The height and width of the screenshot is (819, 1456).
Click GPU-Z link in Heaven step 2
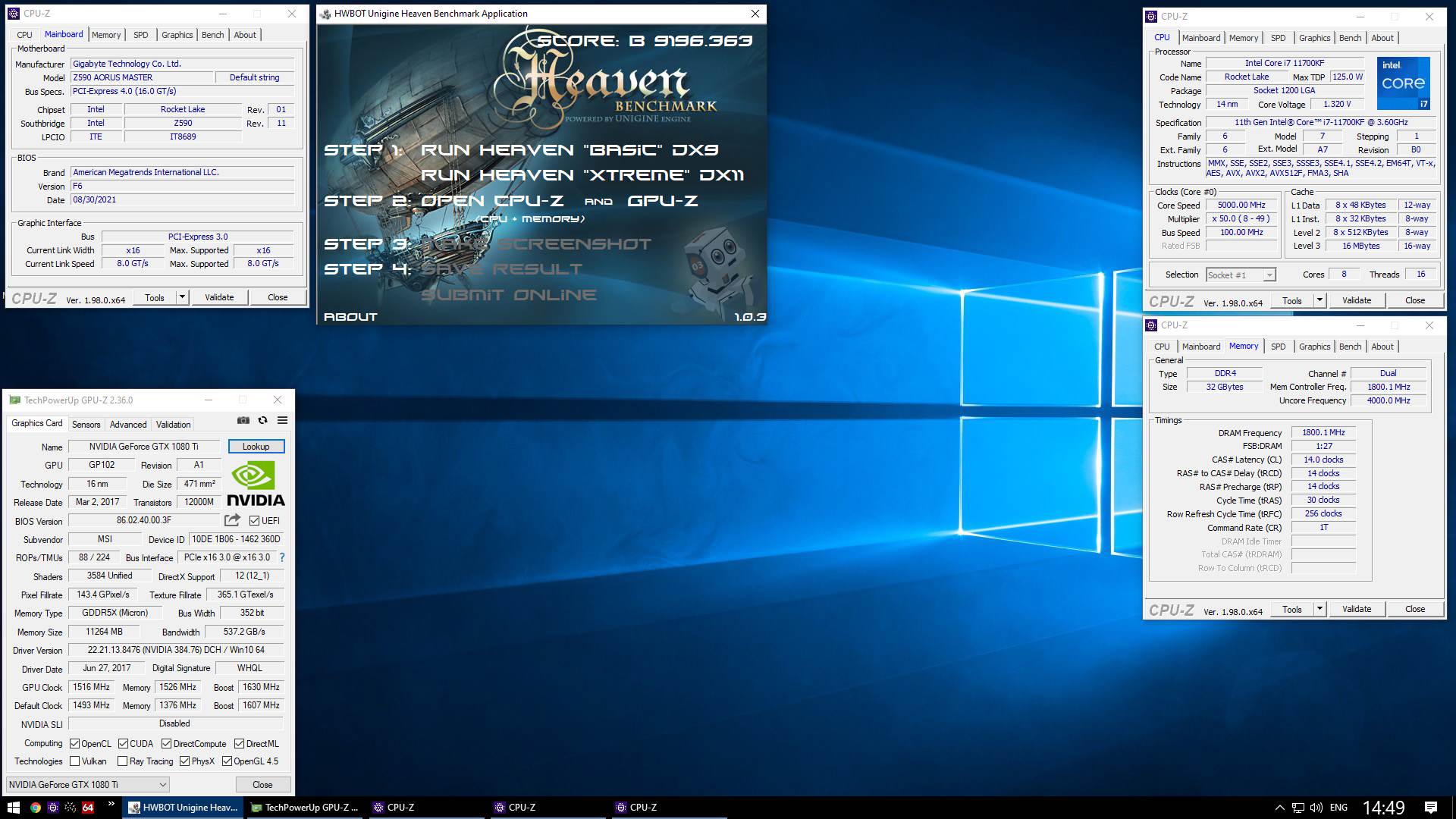point(662,201)
